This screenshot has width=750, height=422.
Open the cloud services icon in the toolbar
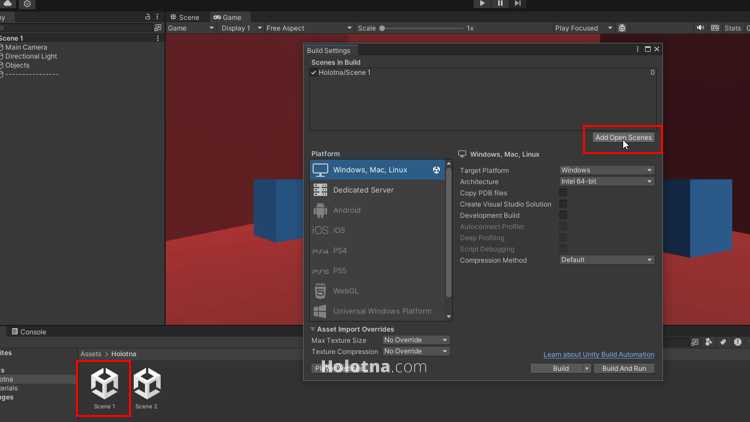pos(8,3)
